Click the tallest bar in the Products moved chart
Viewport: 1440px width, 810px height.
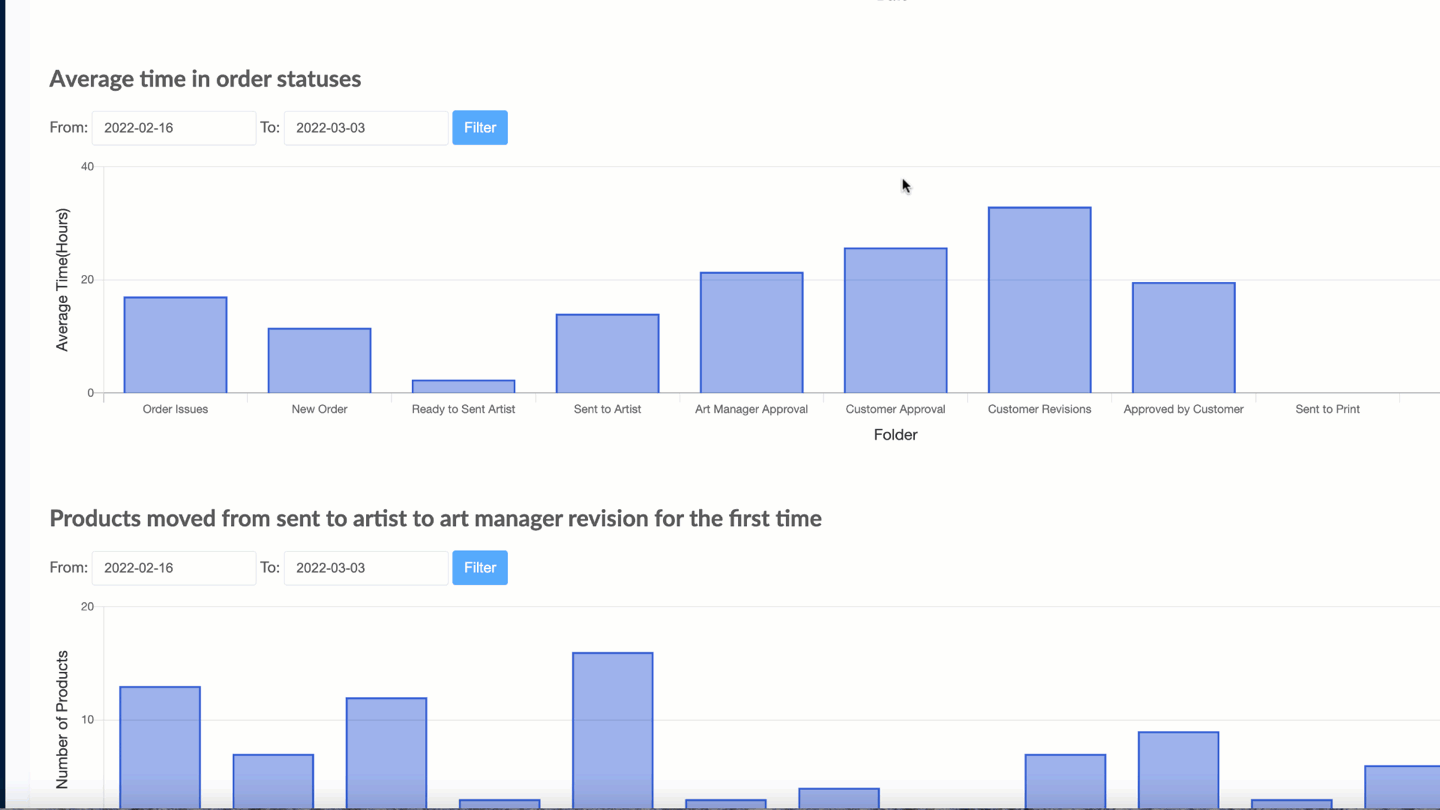pyautogui.click(x=613, y=730)
